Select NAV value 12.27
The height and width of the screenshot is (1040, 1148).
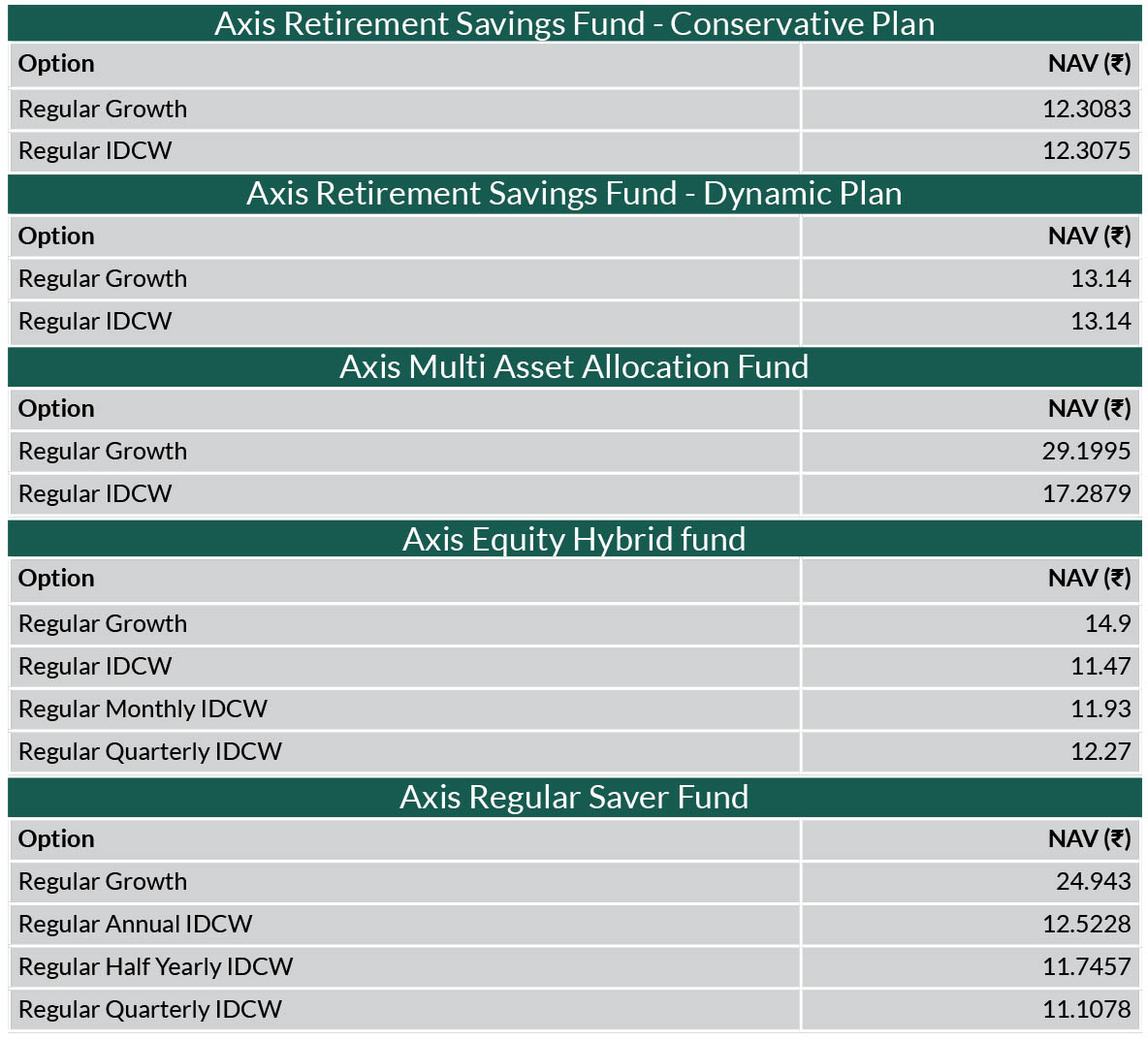pos(1101,751)
